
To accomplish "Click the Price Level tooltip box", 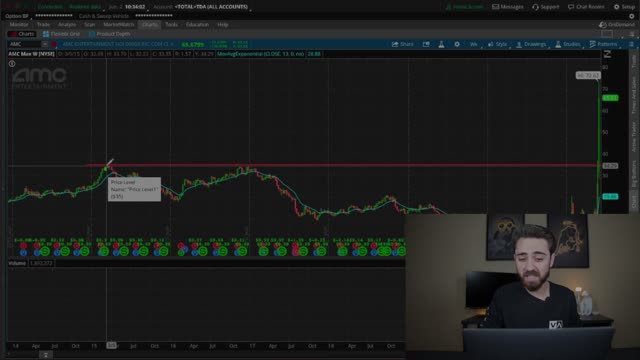I will click(134, 189).
